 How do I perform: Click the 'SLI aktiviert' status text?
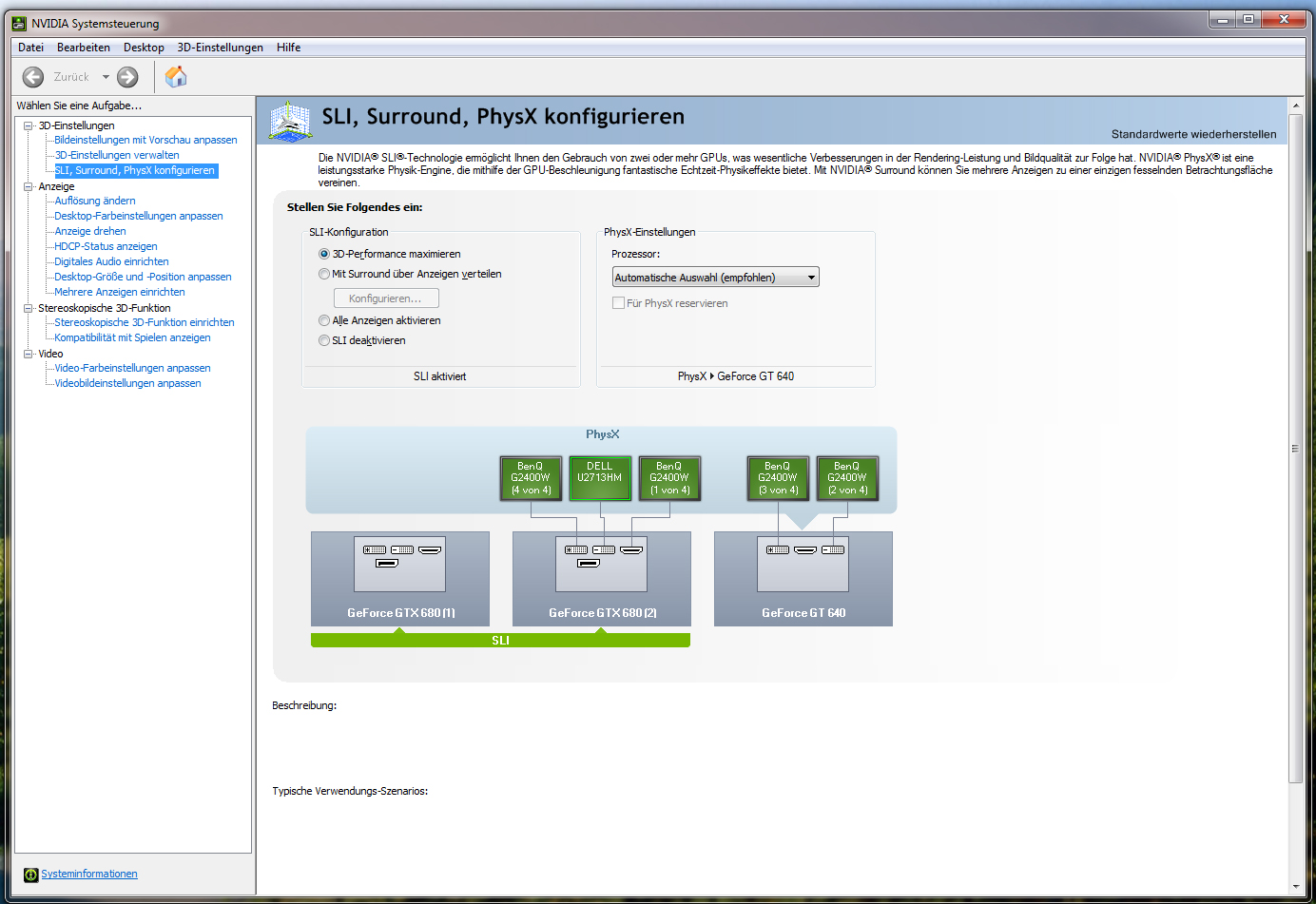tap(440, 376)
